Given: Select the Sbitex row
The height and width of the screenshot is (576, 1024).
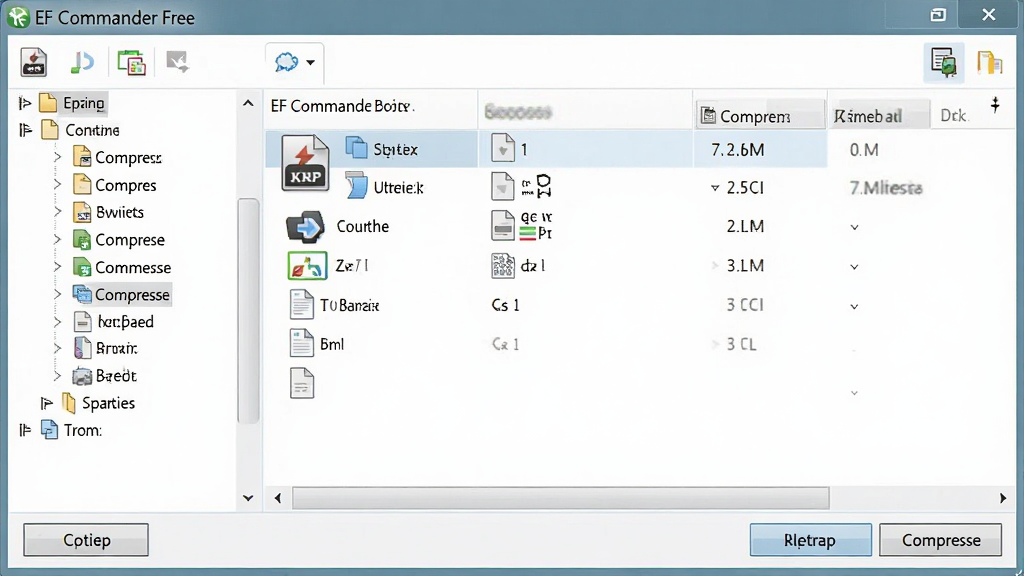Looking at the screenshot, I should [546, 149].
